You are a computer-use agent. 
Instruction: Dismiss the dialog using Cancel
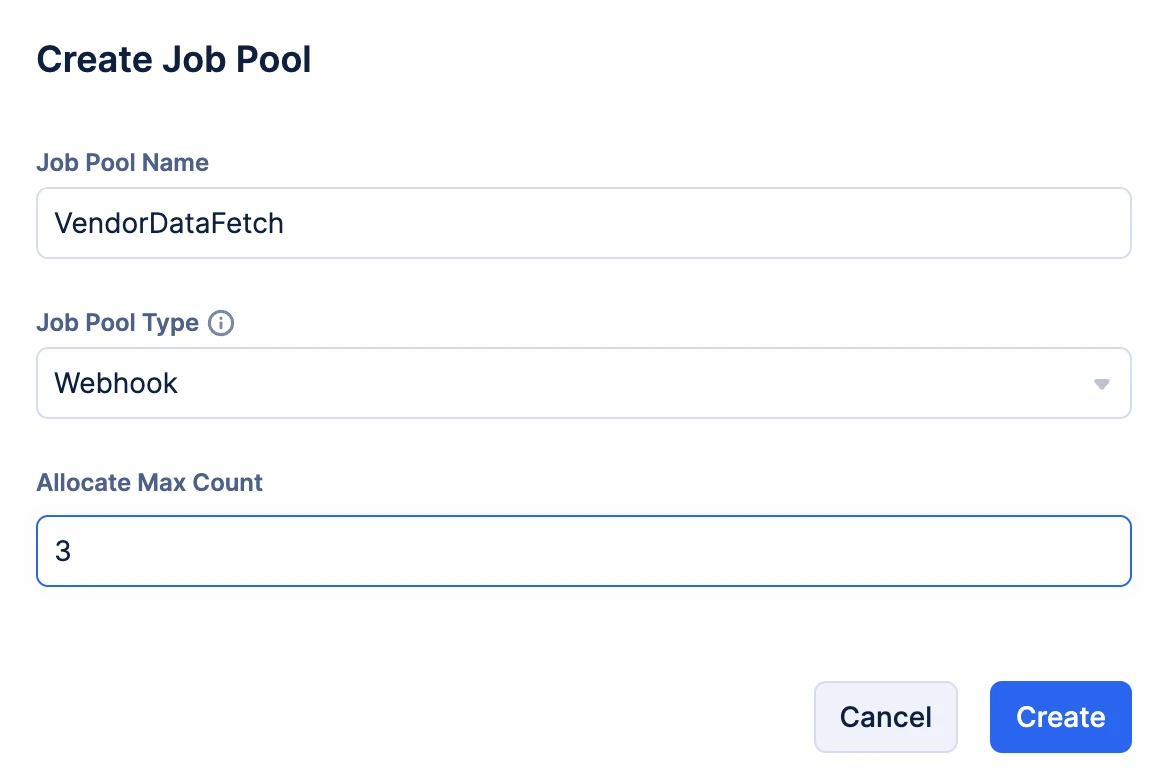coord(885,717)
